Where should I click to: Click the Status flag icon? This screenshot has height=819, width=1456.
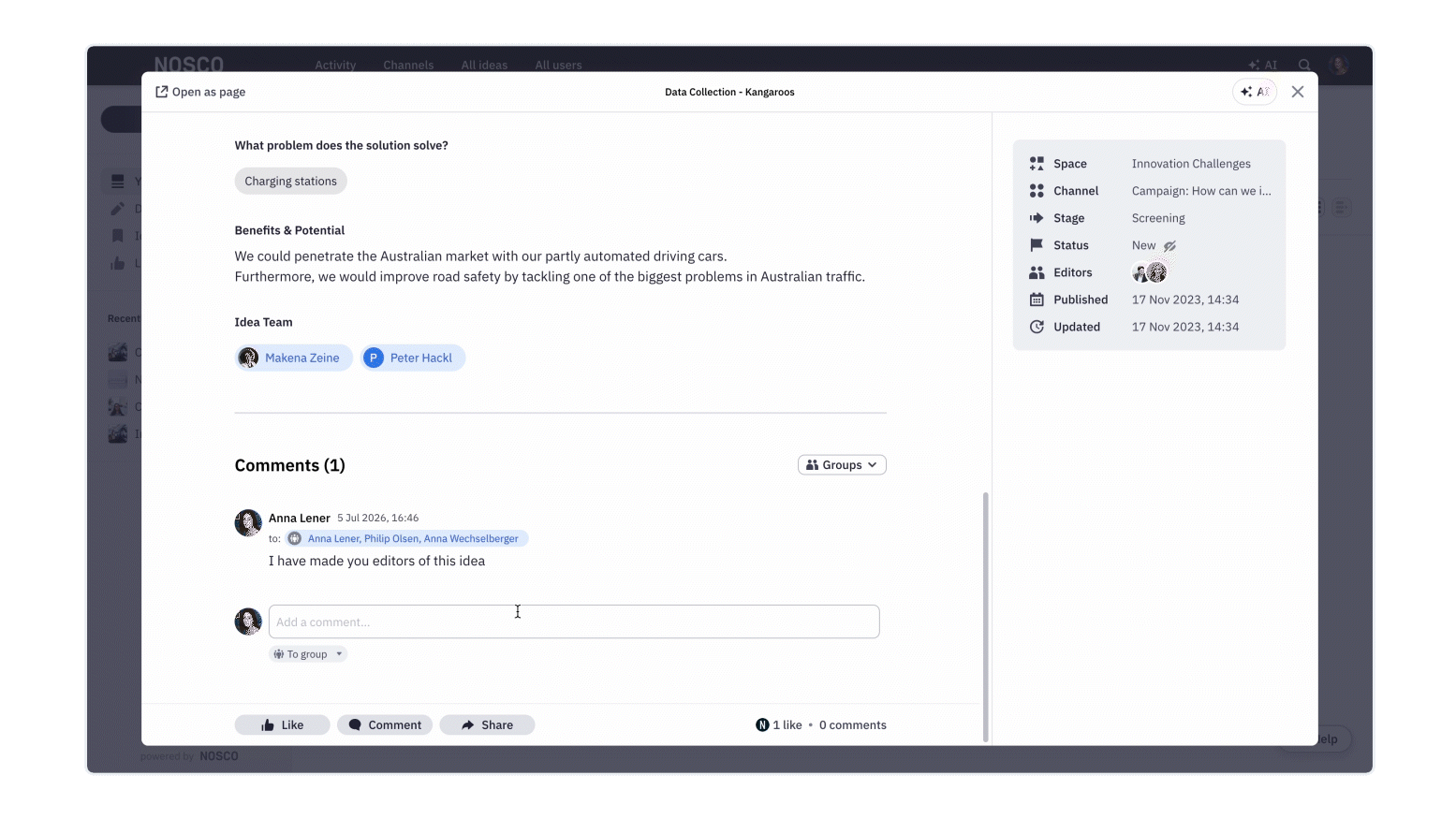click(x=1037, y=245)
